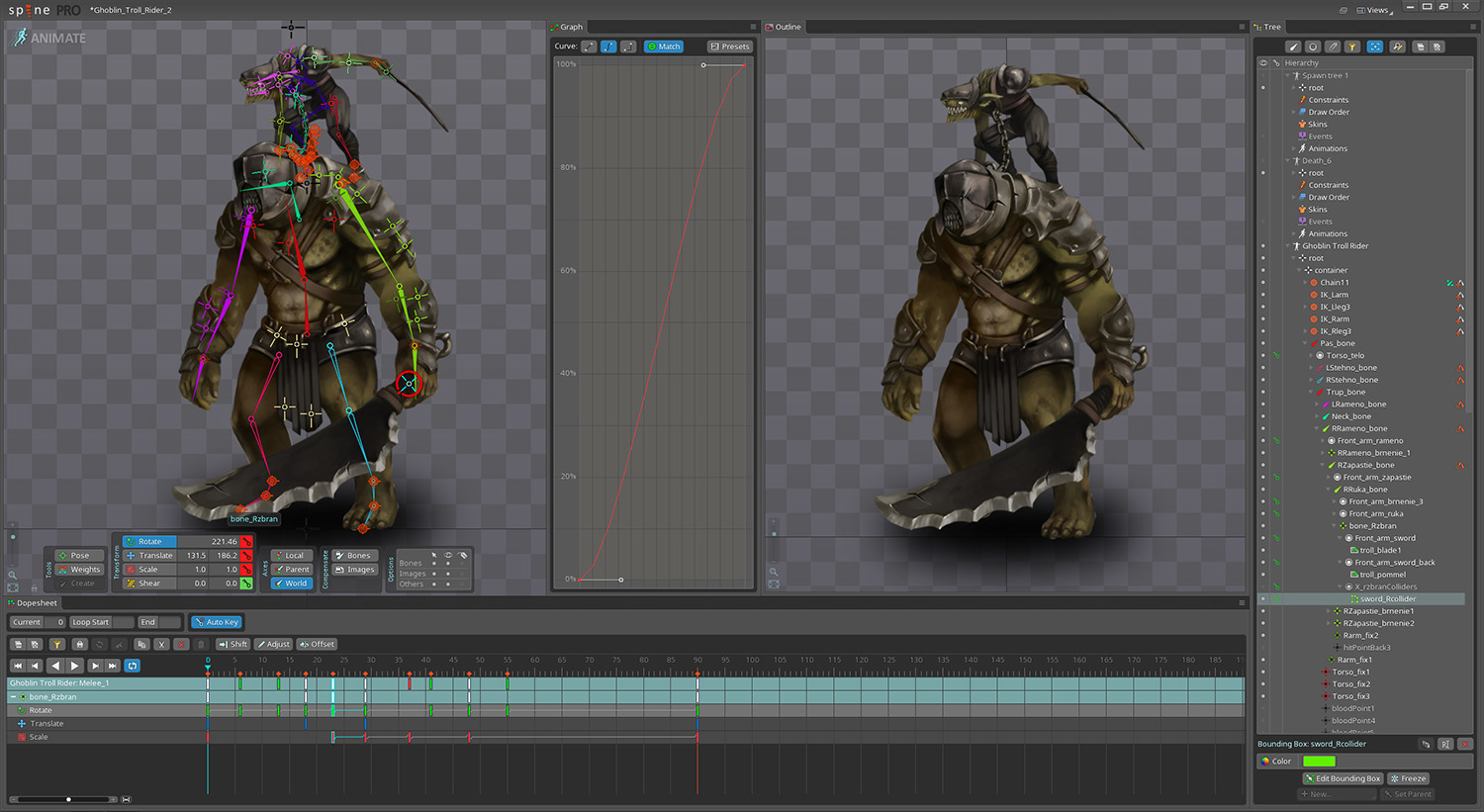Select the Scale transform tool
1484x812 pixels.
[149, 569]
